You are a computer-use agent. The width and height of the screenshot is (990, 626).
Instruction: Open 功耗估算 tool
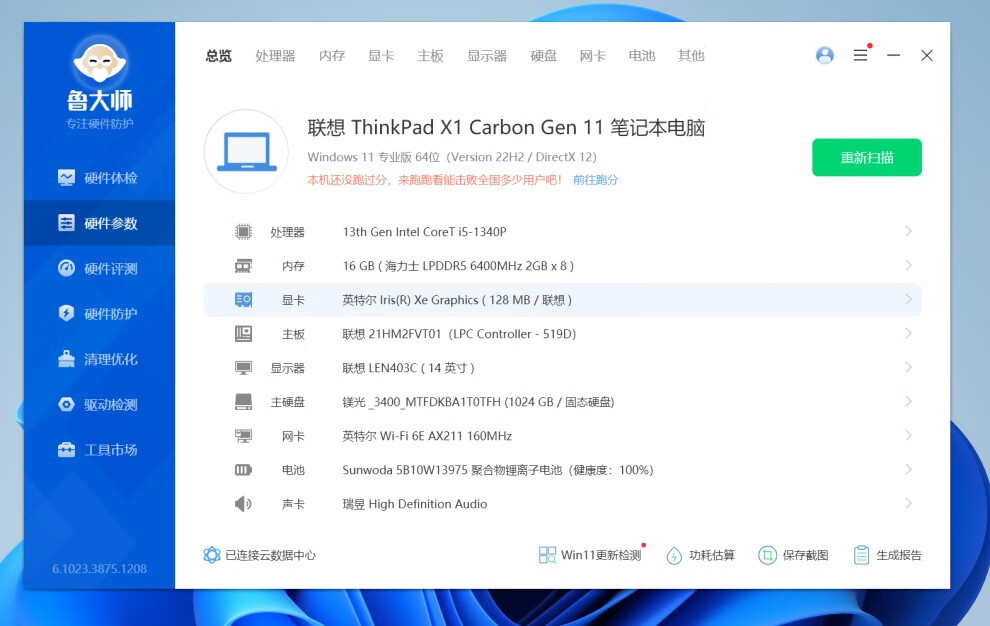701,555
